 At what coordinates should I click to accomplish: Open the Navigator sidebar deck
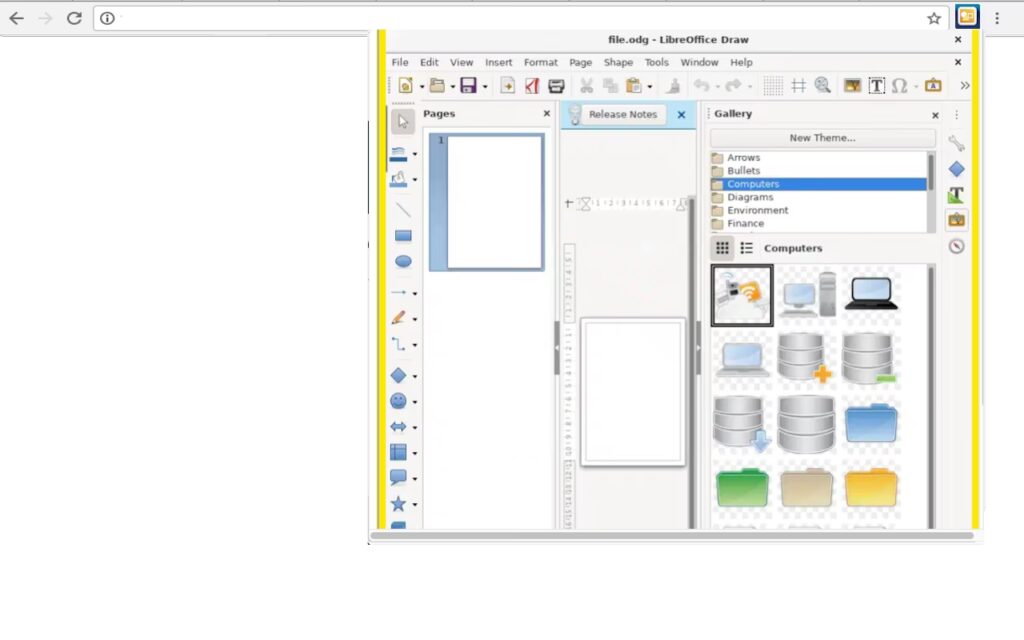(x=956, y=246)
